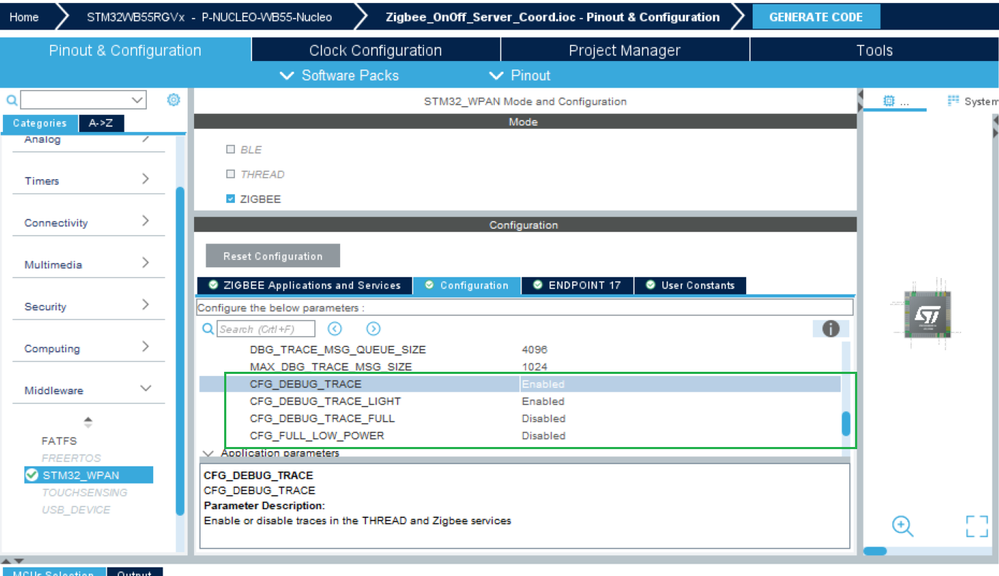
Task: Select the Pinout & Configuration tab
Action: pyautogui.click(x=125, y=50)
